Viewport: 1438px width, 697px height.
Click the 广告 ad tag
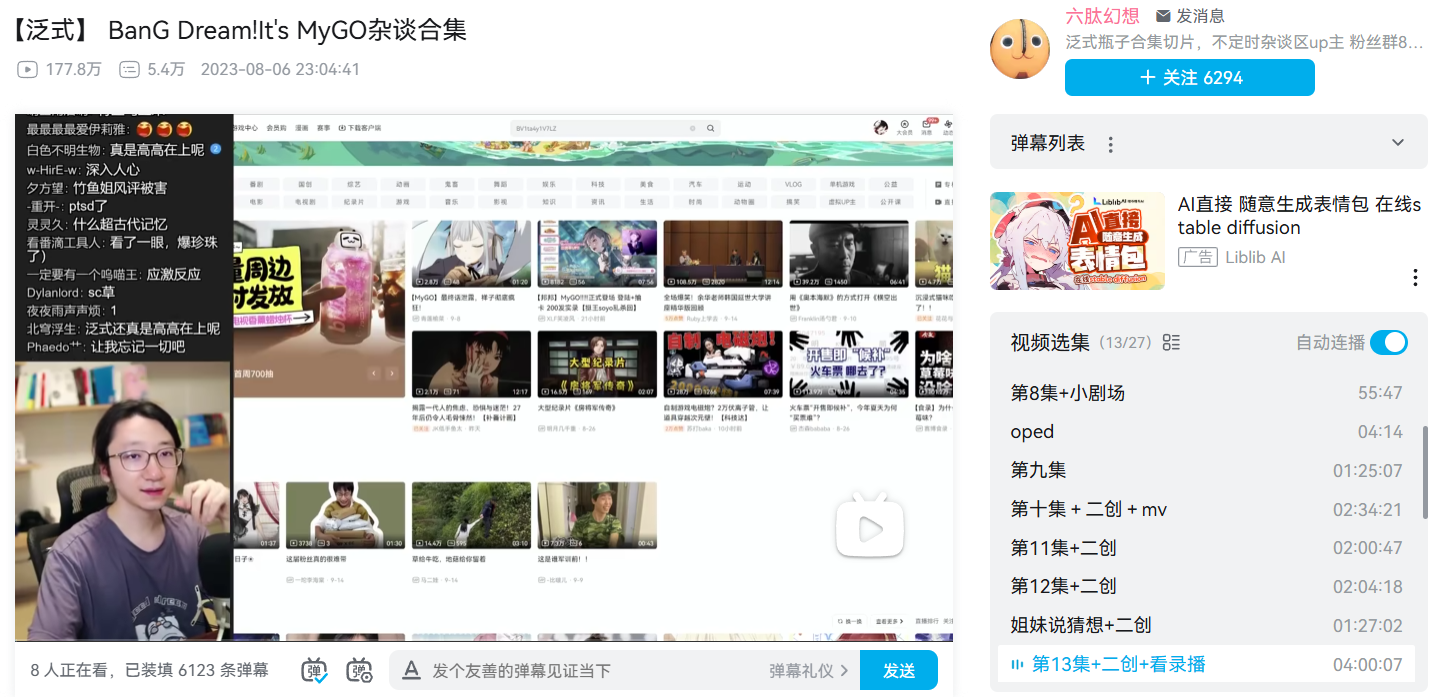1197,257
